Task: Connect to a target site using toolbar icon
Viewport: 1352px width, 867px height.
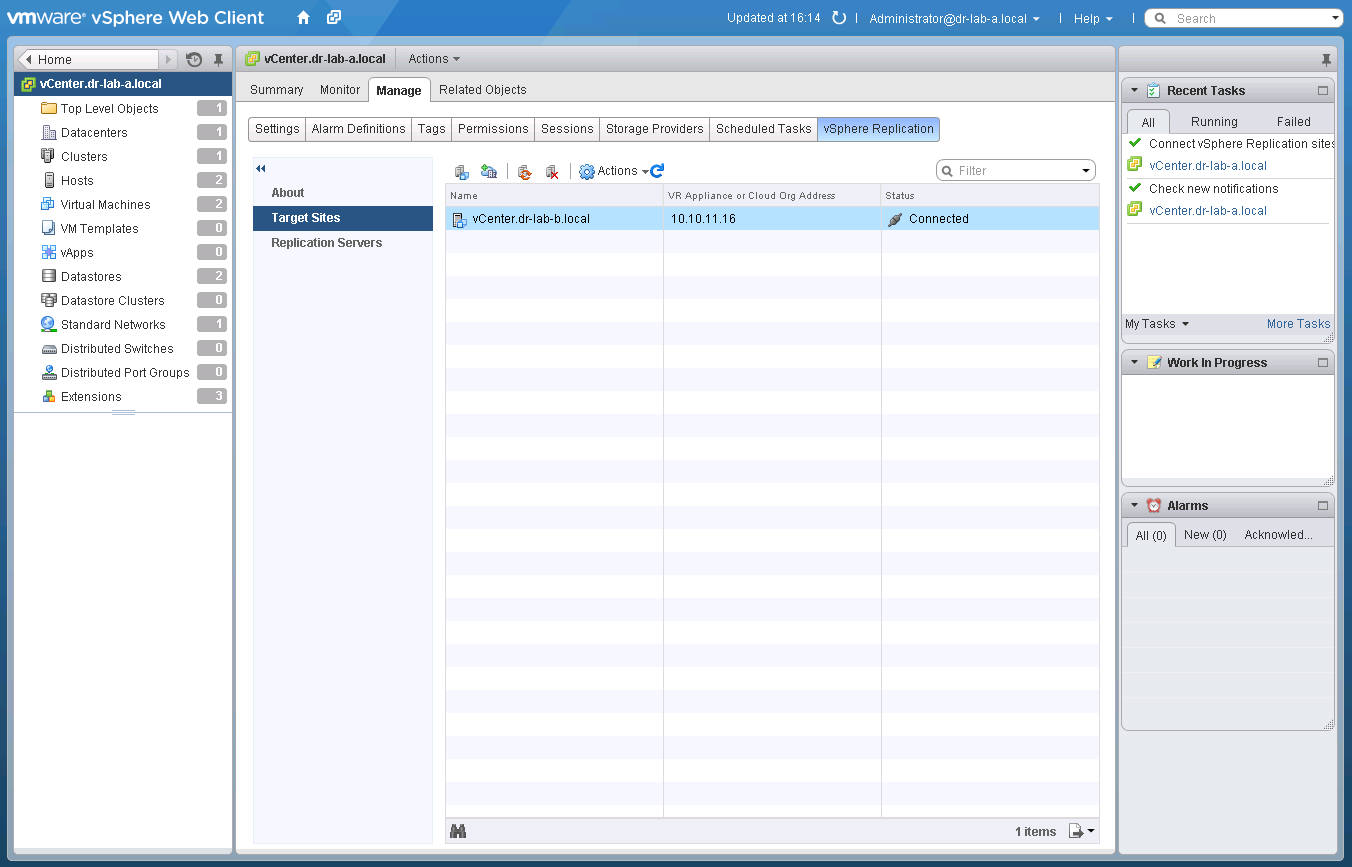Action: [x=463, y=171]
